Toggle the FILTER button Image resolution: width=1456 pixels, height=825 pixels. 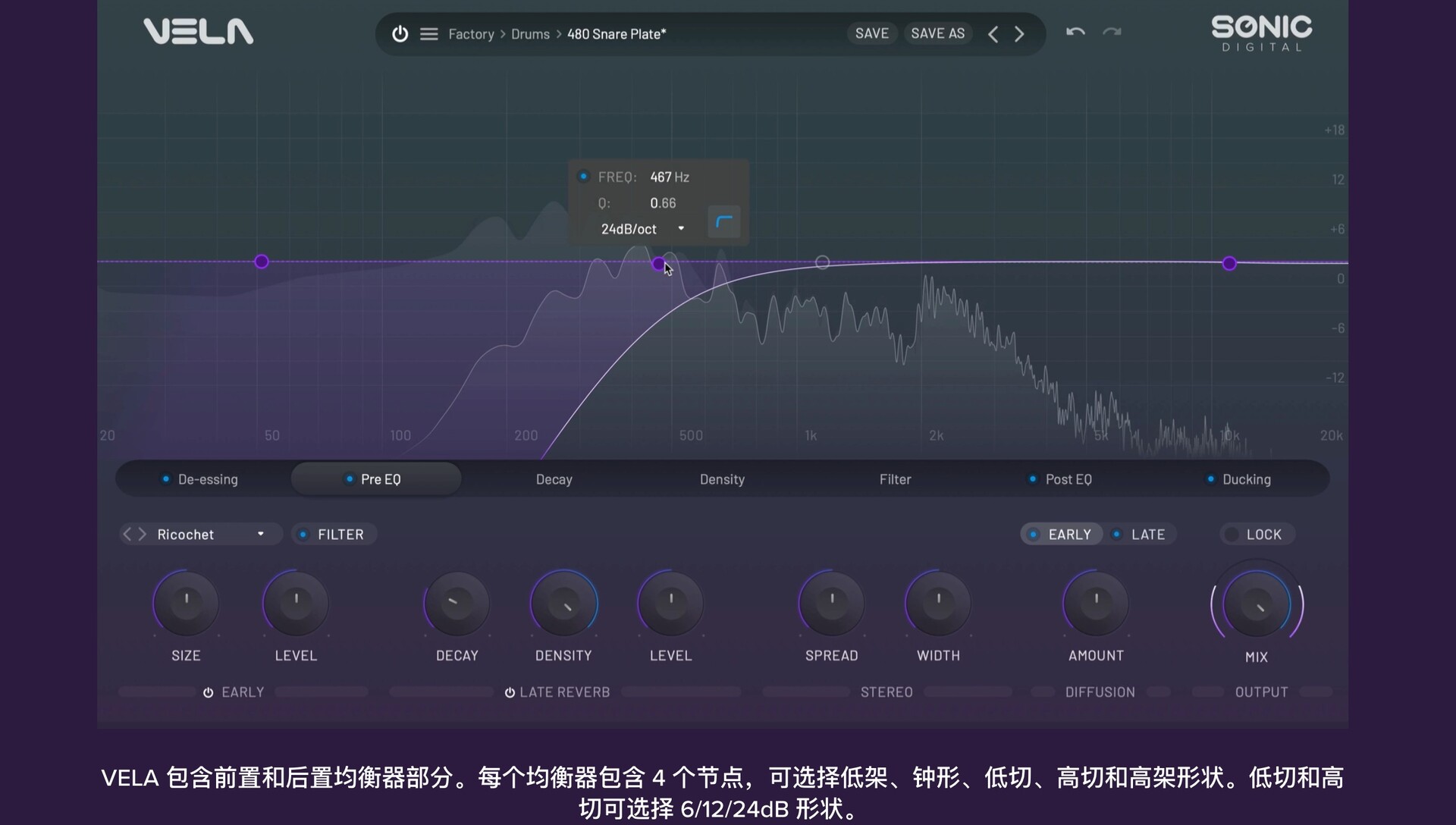[334, 535]
